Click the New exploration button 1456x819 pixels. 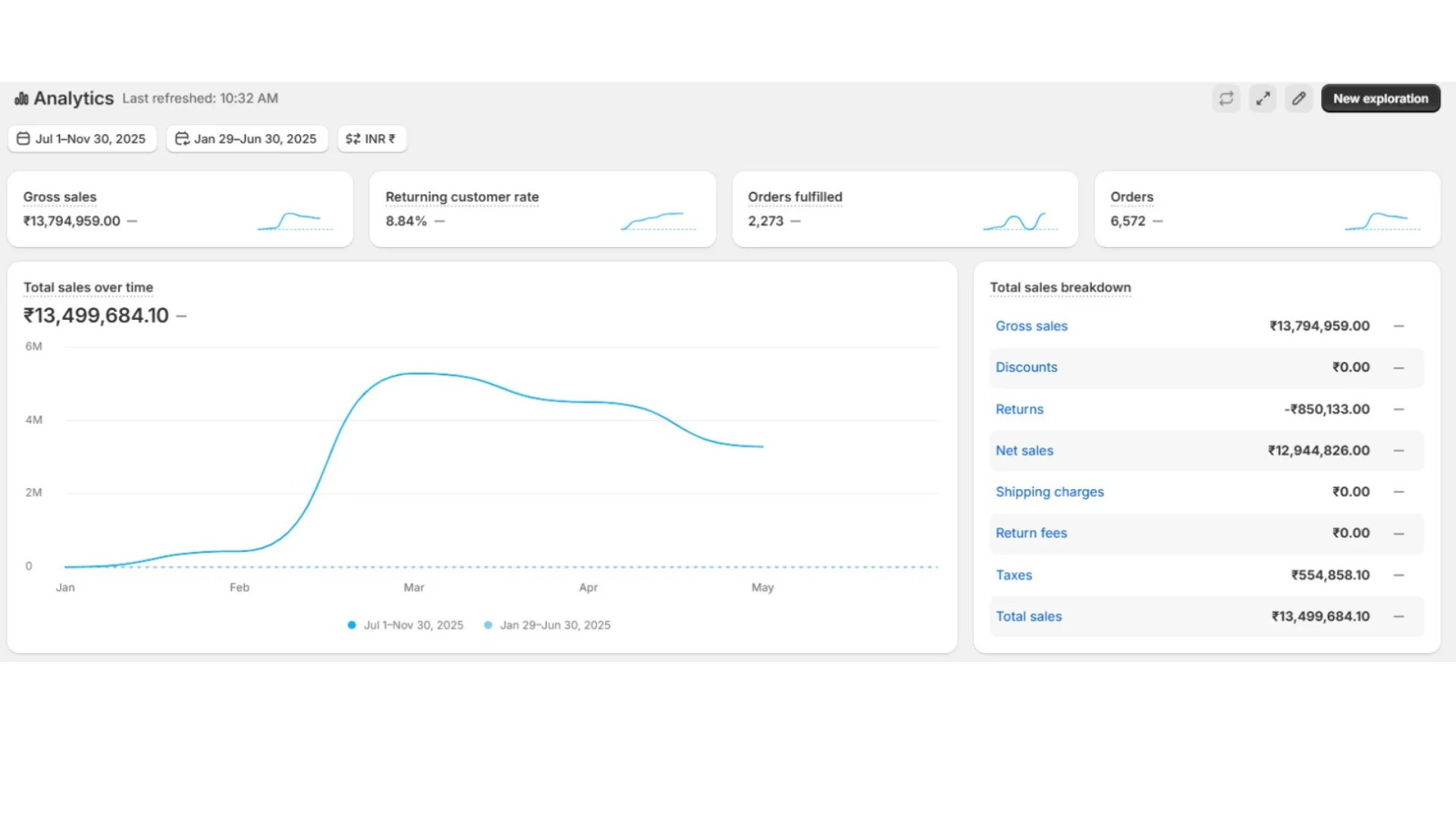point(1380,99)
